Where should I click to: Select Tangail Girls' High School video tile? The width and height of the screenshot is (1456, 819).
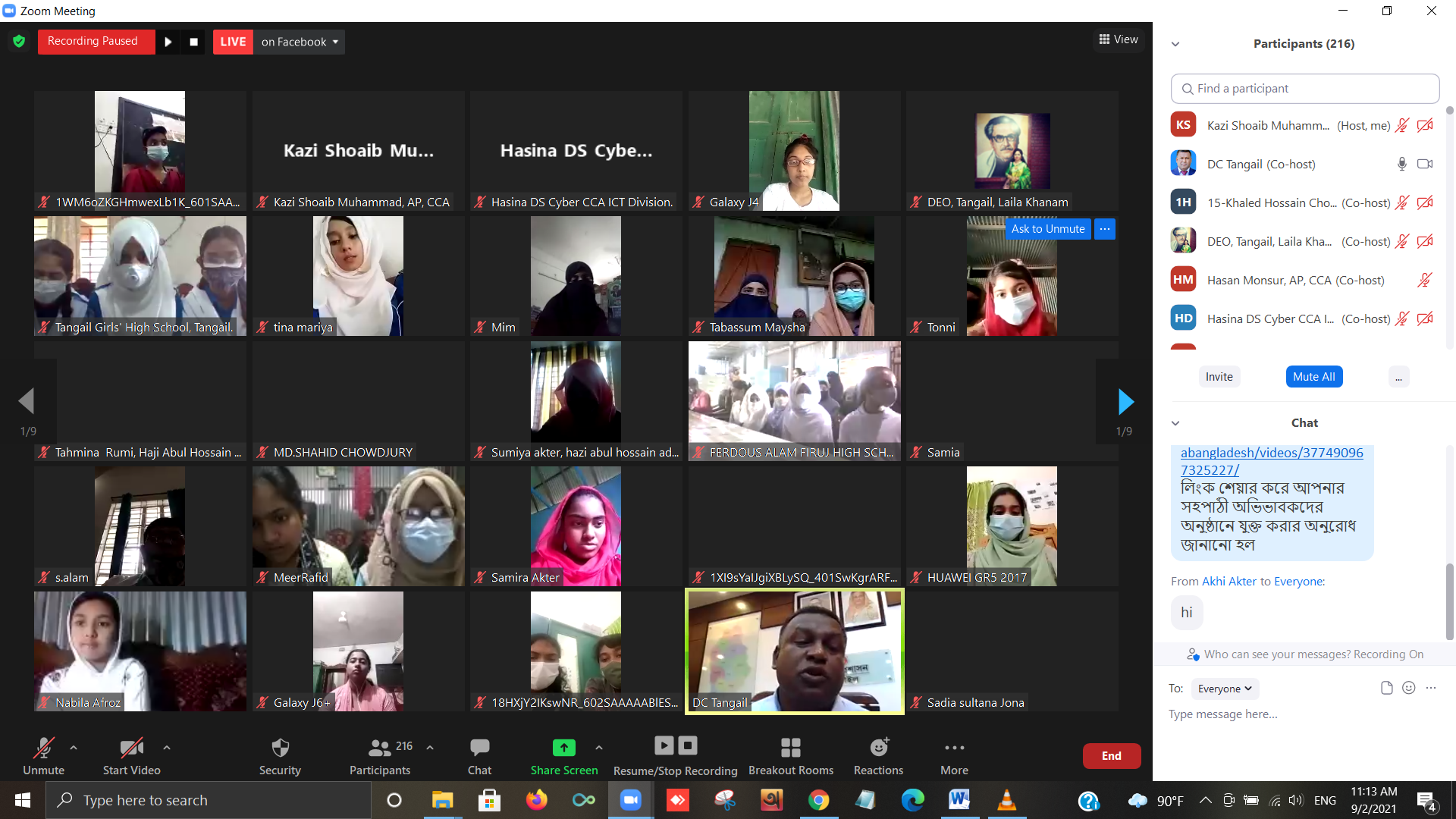coord(140,276)
